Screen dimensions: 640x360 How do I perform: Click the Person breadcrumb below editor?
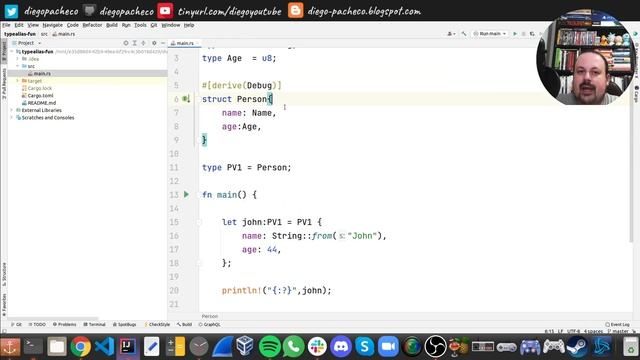pos(210,316)
